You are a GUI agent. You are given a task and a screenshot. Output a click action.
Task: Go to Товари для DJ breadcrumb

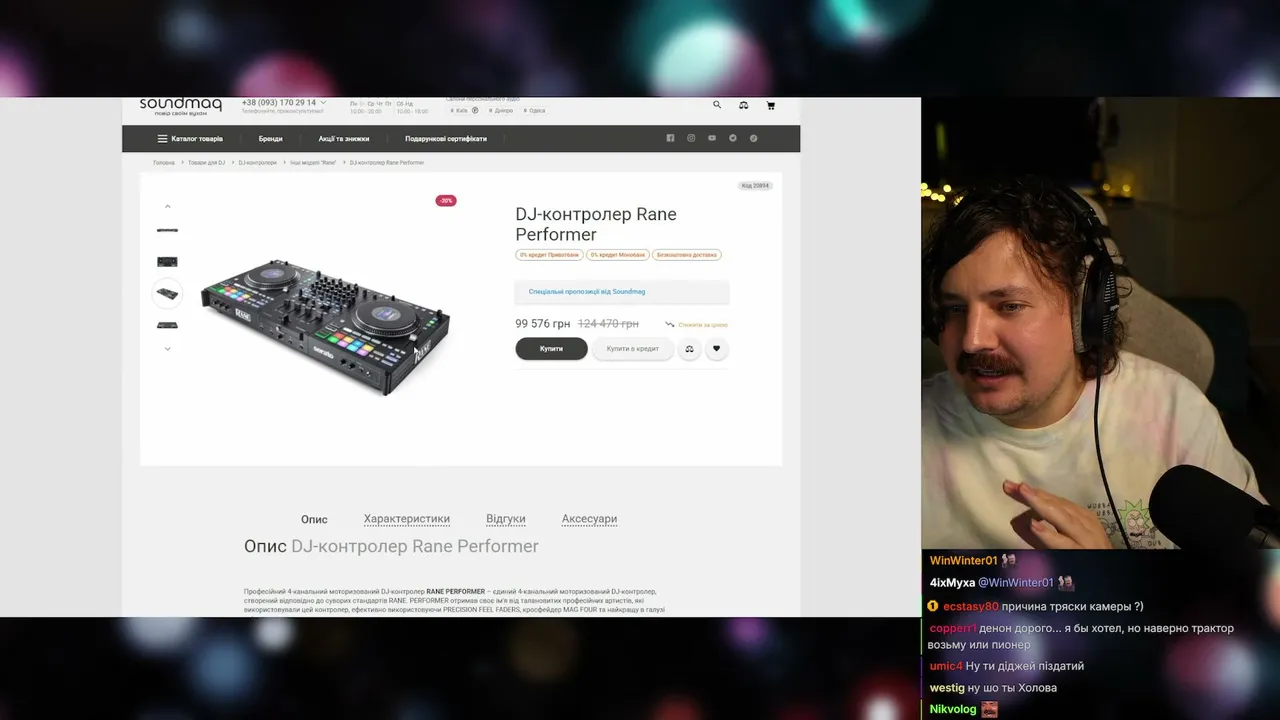click(x=207, y=162)
